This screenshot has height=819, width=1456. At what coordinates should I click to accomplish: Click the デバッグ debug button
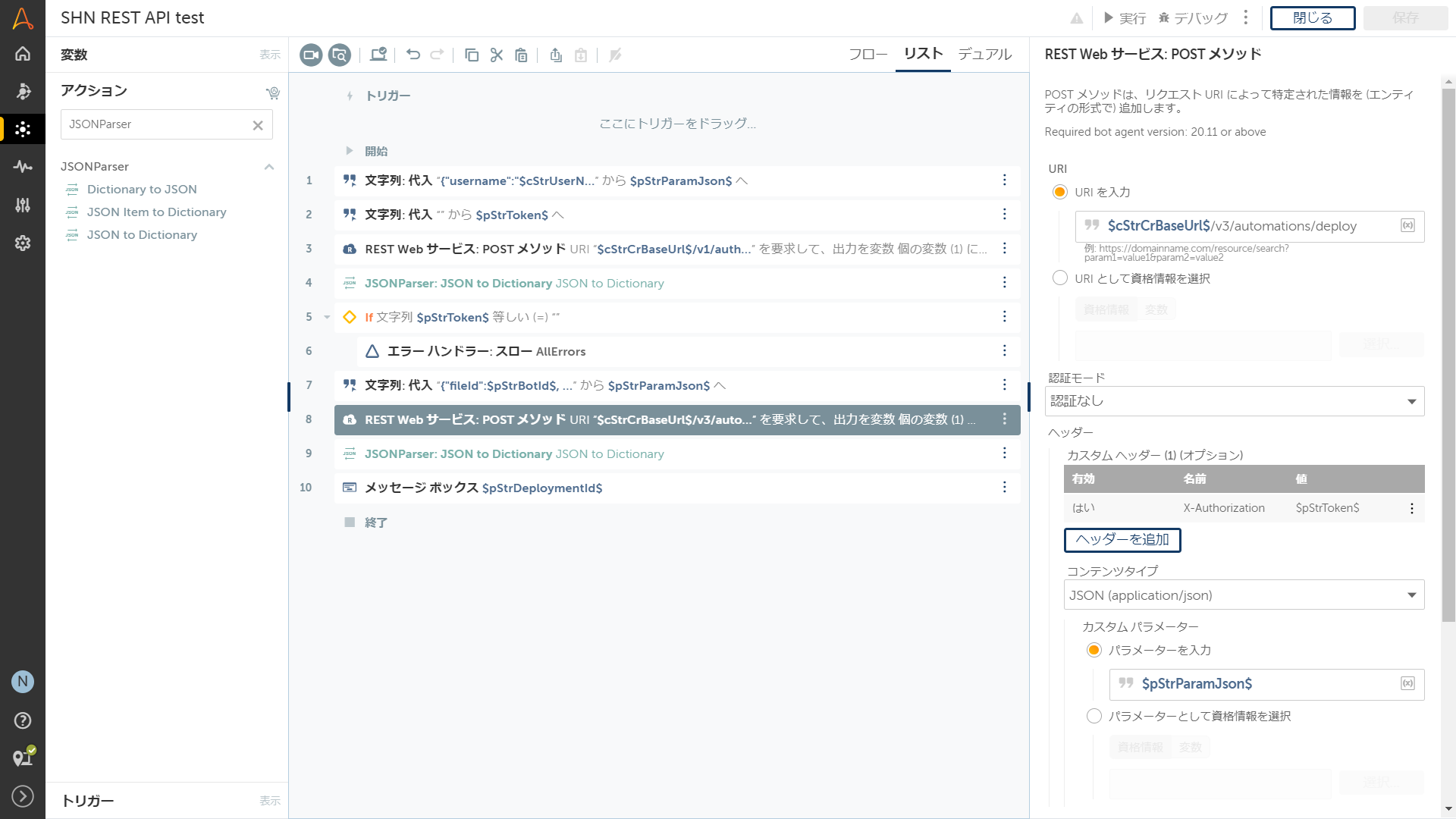[1193, 18]
